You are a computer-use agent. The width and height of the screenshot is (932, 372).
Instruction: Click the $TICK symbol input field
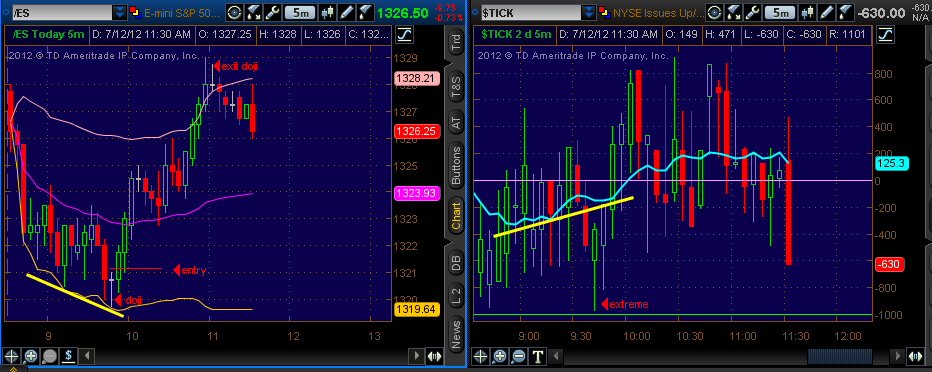point(531,12)
